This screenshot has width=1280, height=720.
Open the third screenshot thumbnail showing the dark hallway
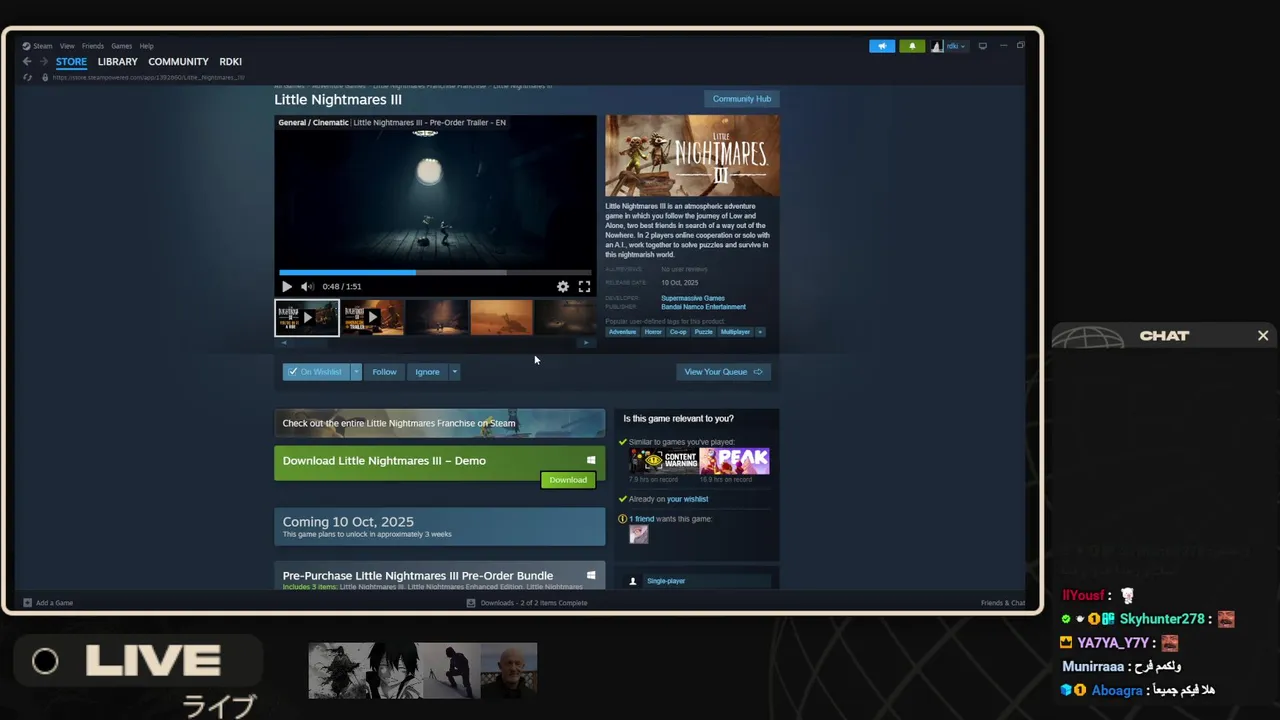pos(437,318)
